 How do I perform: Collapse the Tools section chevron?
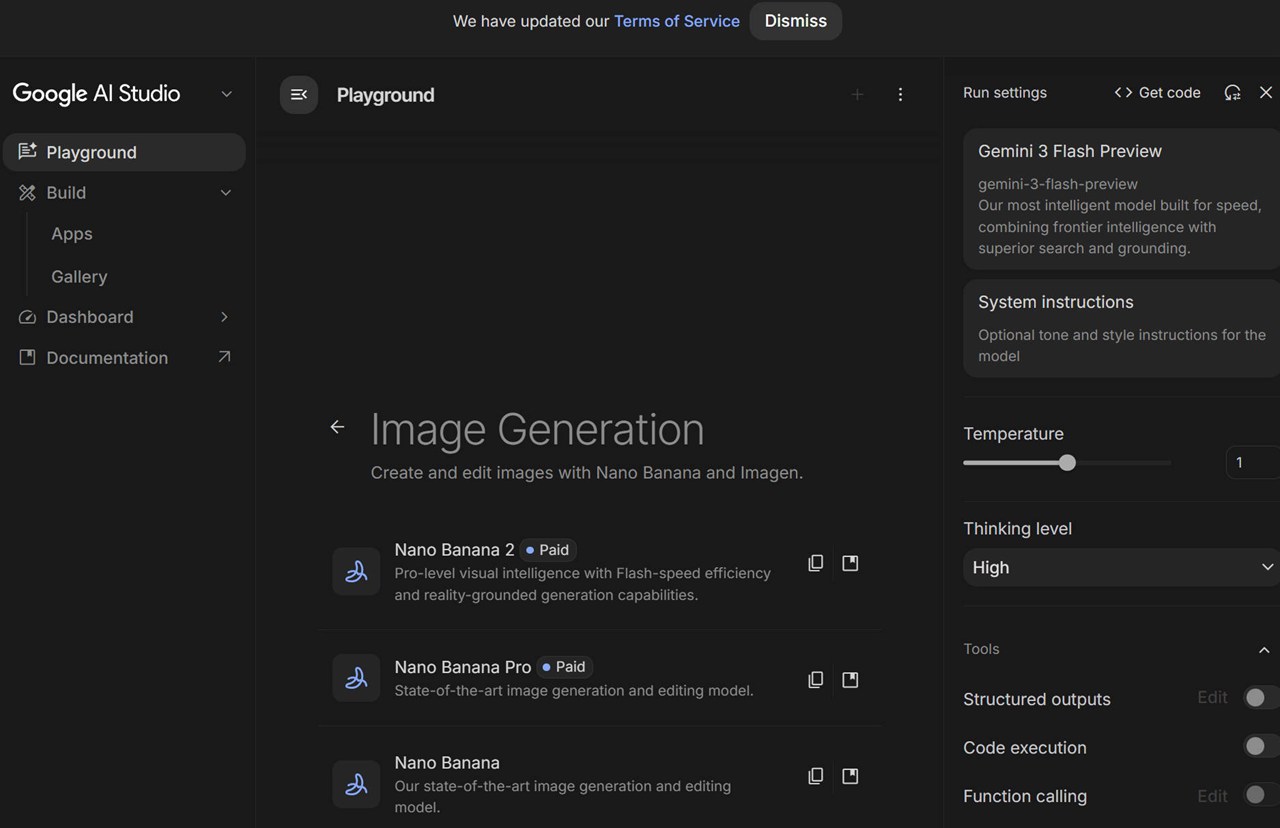click(1264, 650)
